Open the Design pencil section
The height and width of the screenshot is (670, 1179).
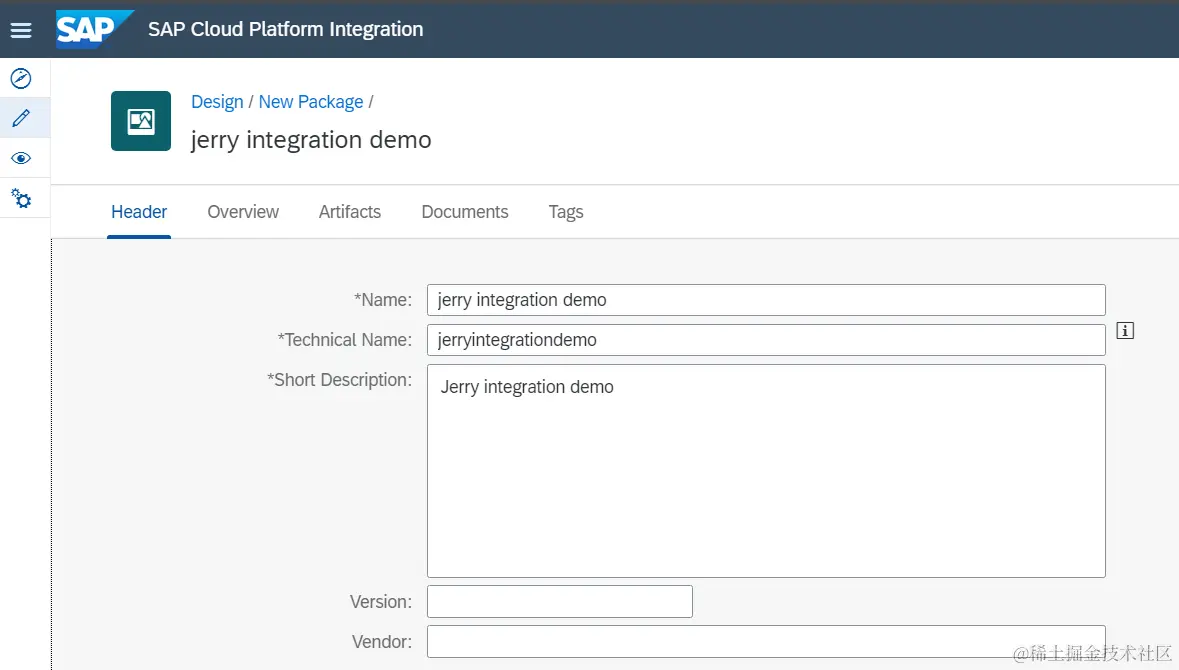pyautogui.click(x=21, y=118)
